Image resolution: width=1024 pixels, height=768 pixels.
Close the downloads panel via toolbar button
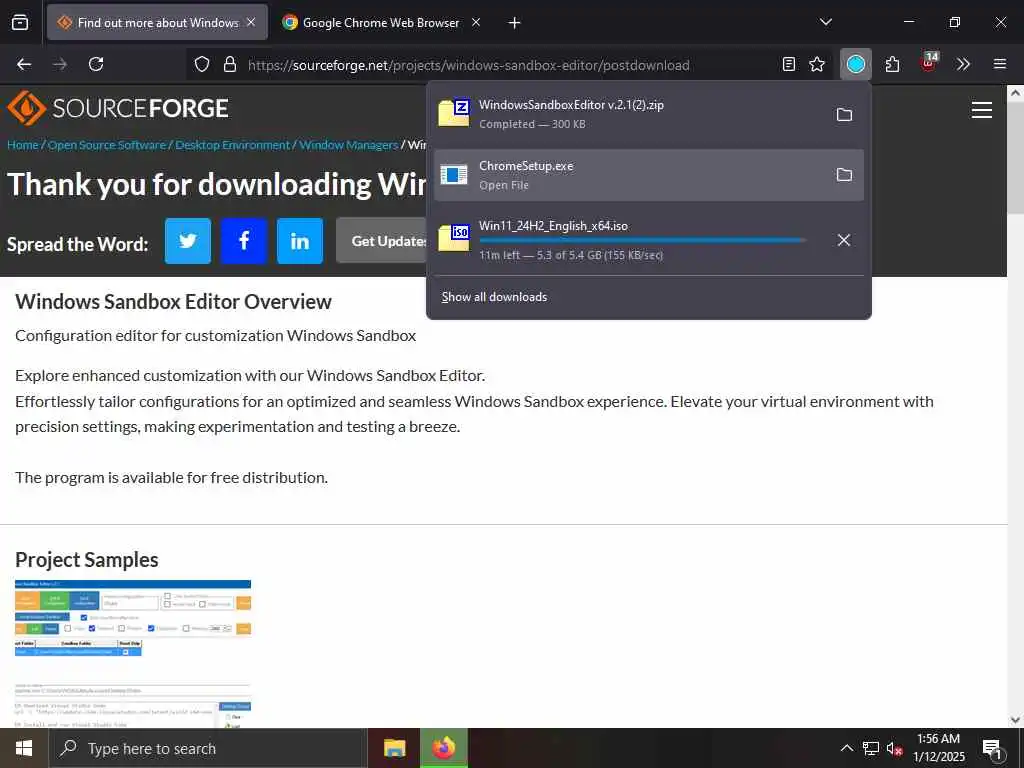coord(856,64)
